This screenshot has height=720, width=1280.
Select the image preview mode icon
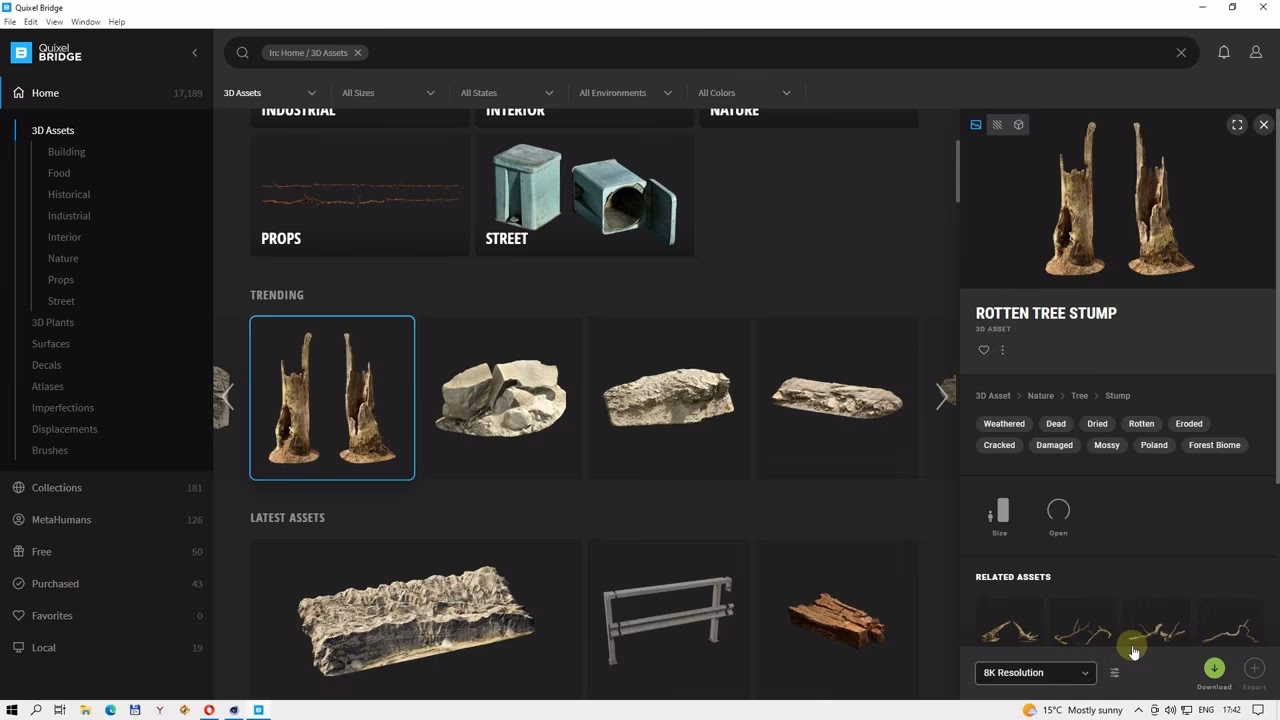pos(976,125)
